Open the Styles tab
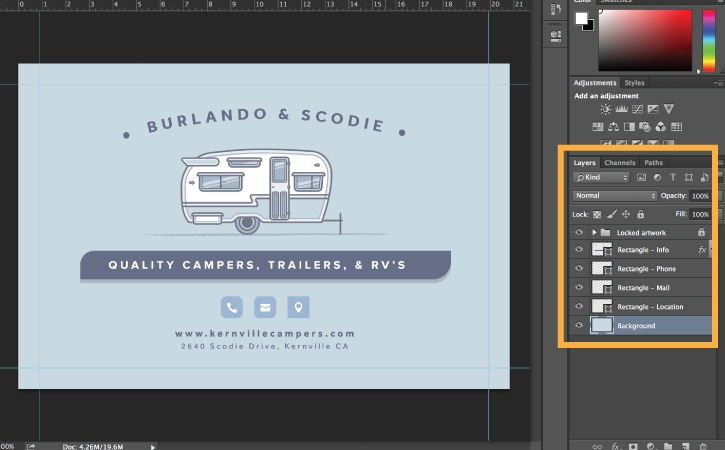The image size is (725, 450). click(635, 83)
